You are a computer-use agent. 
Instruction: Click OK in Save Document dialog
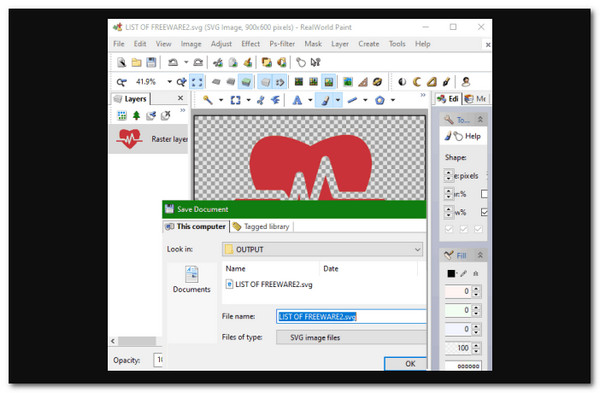405,364
